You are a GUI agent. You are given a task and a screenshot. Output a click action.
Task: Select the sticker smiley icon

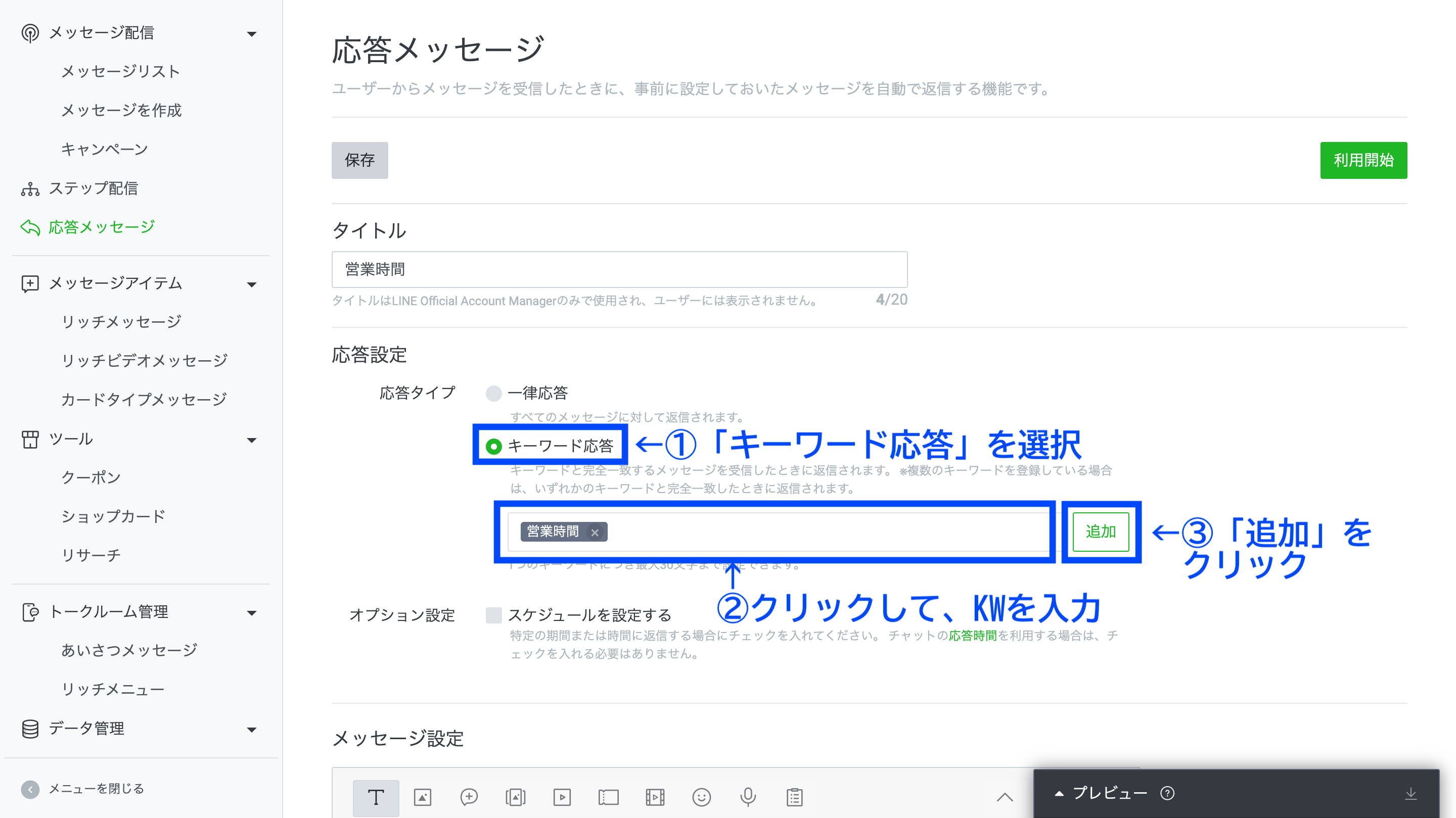(701, 797)
